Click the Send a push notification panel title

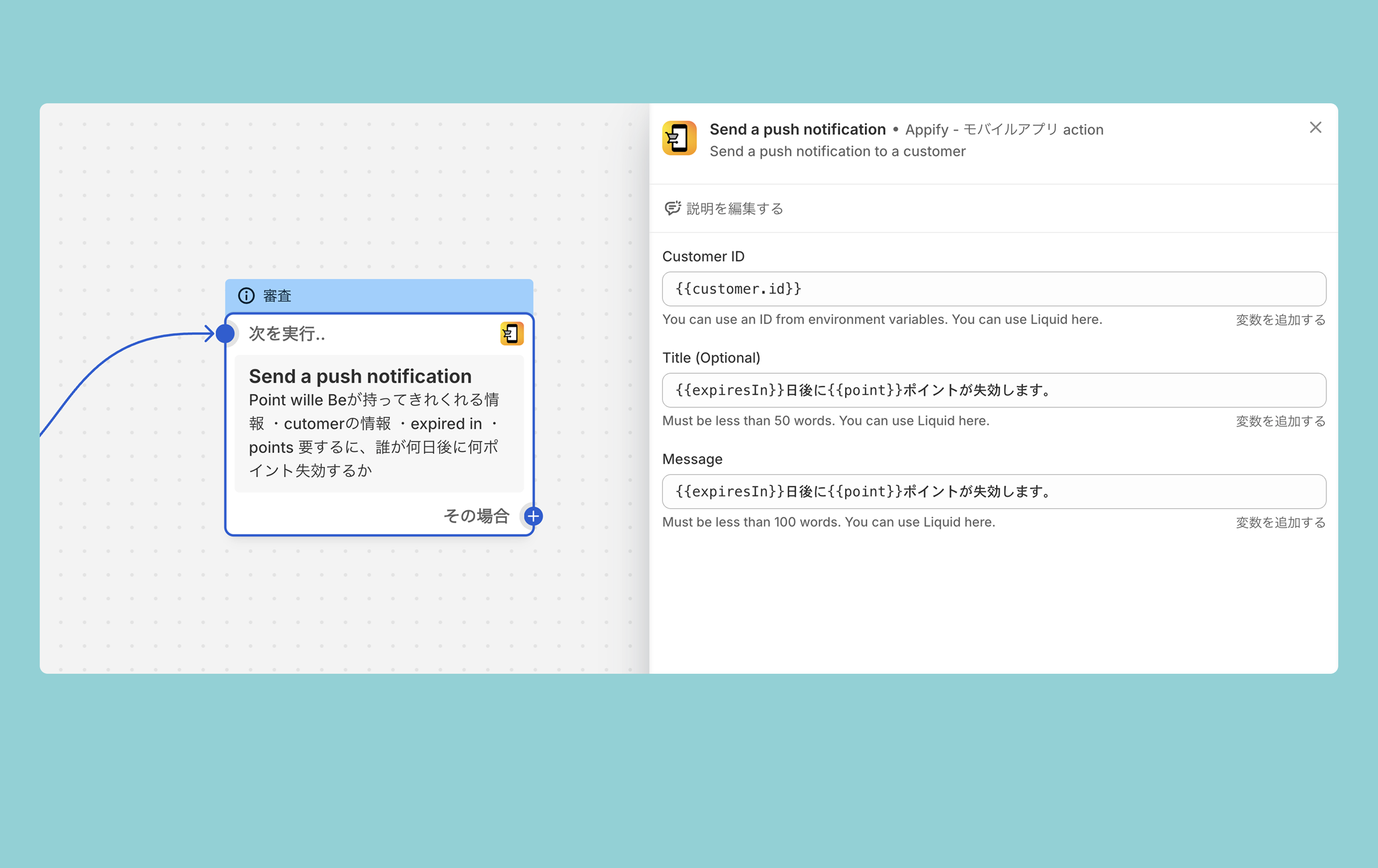coord(797,129)
